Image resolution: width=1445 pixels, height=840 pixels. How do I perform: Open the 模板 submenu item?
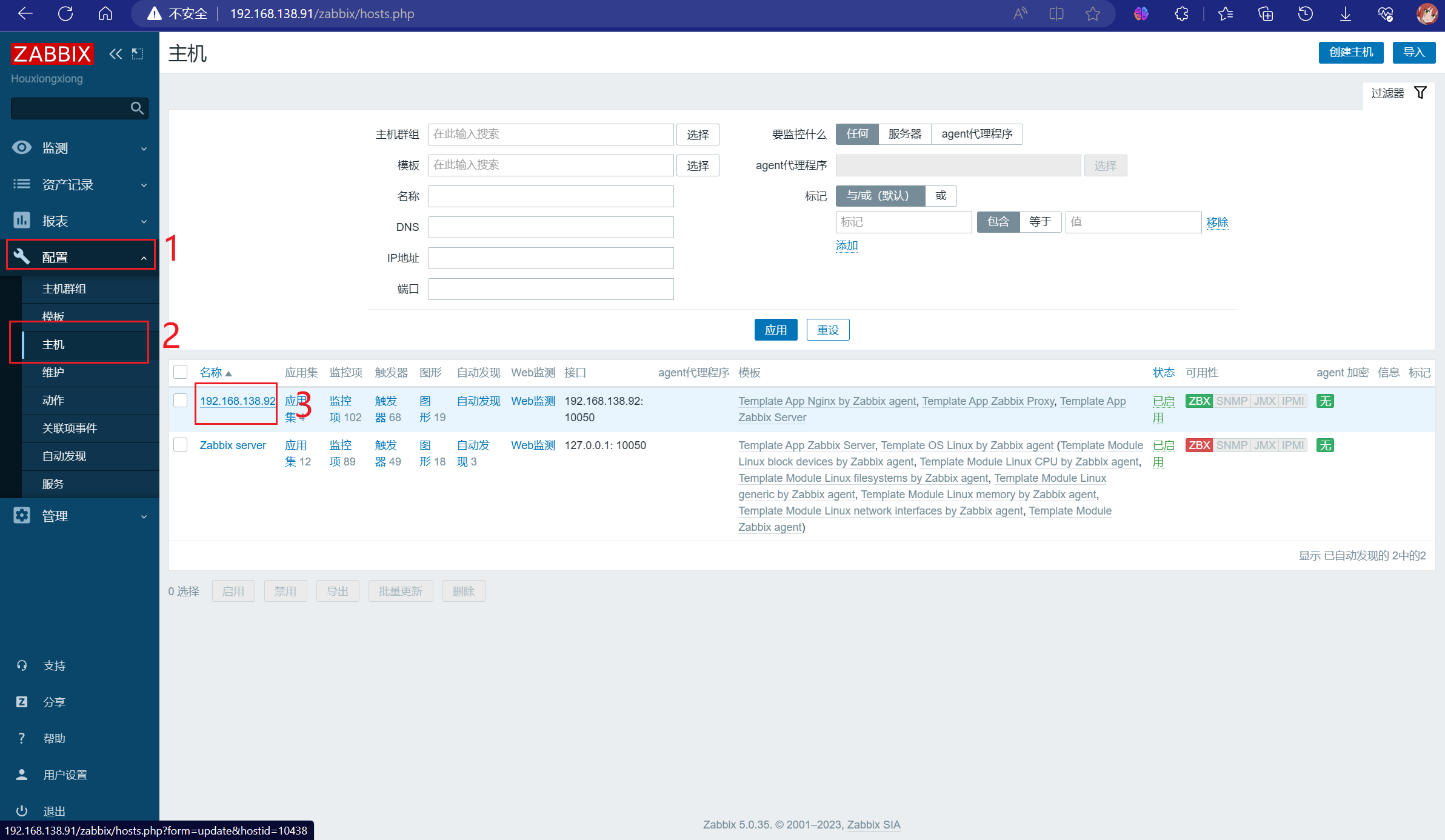[53, 316]
